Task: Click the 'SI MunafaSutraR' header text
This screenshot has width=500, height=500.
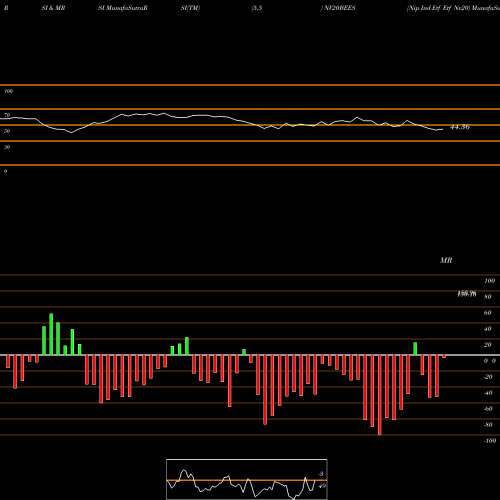Action: pyautogui.click(x=123, y=8)
